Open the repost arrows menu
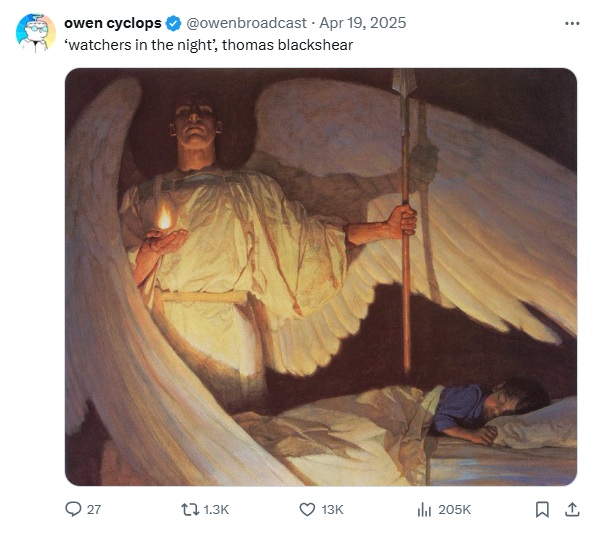Image resolution: width=598 pixels, height=533 pixels. [x=190, y=509]
